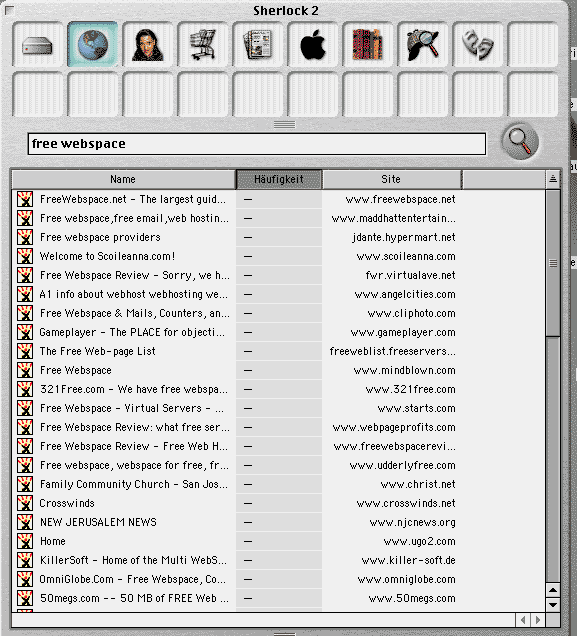
Task: Click the horizontal scroll right arrow
Action: point(538,620)
